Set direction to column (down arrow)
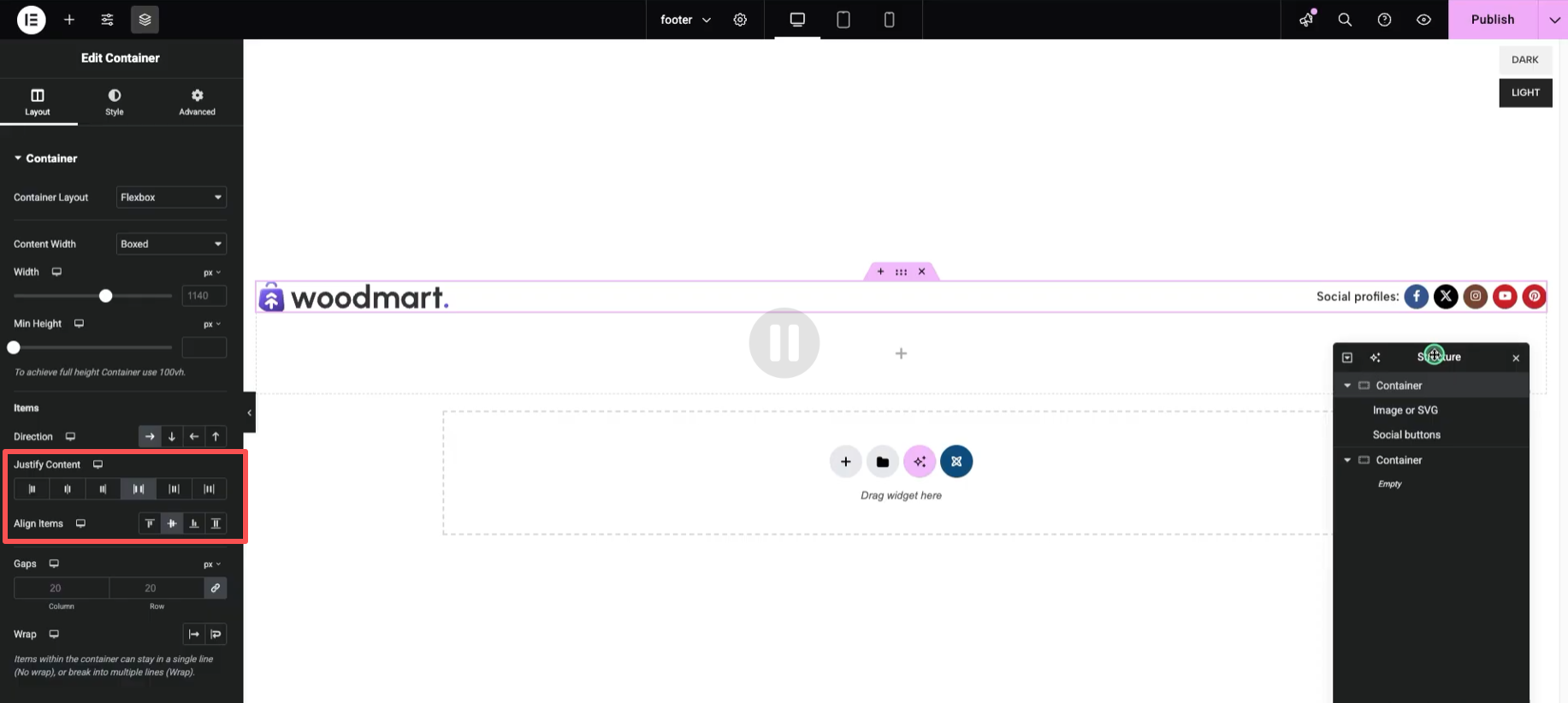1568x703 pixels. (x=172, y=436)
